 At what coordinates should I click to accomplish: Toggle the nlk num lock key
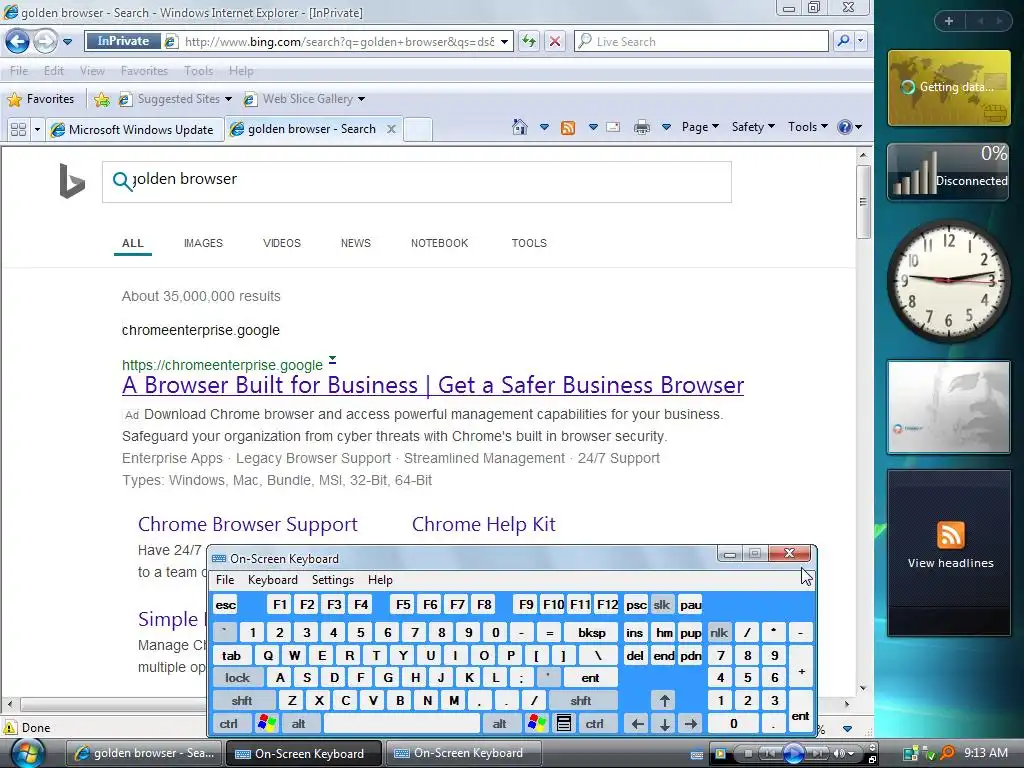[x=718, y=632]
